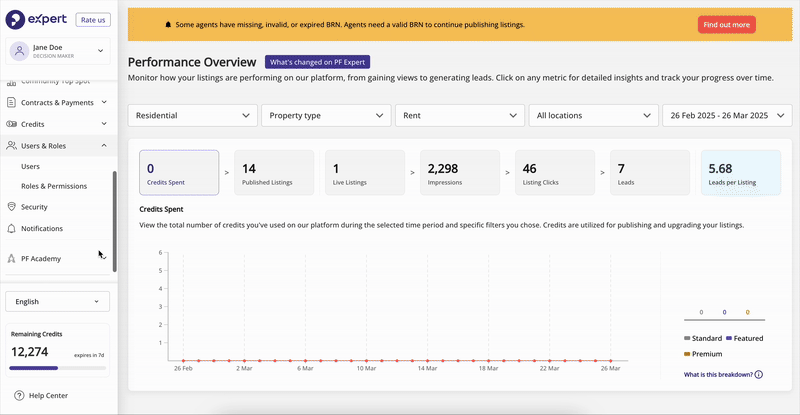Expand the Contracts & Payments chevron
This screenshot has width=800, height=415.
[104, 102]
